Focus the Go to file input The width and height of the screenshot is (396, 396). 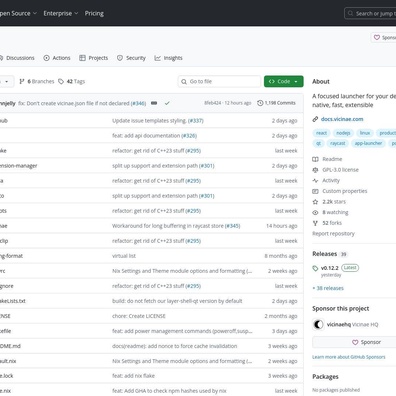pos(219,81)
